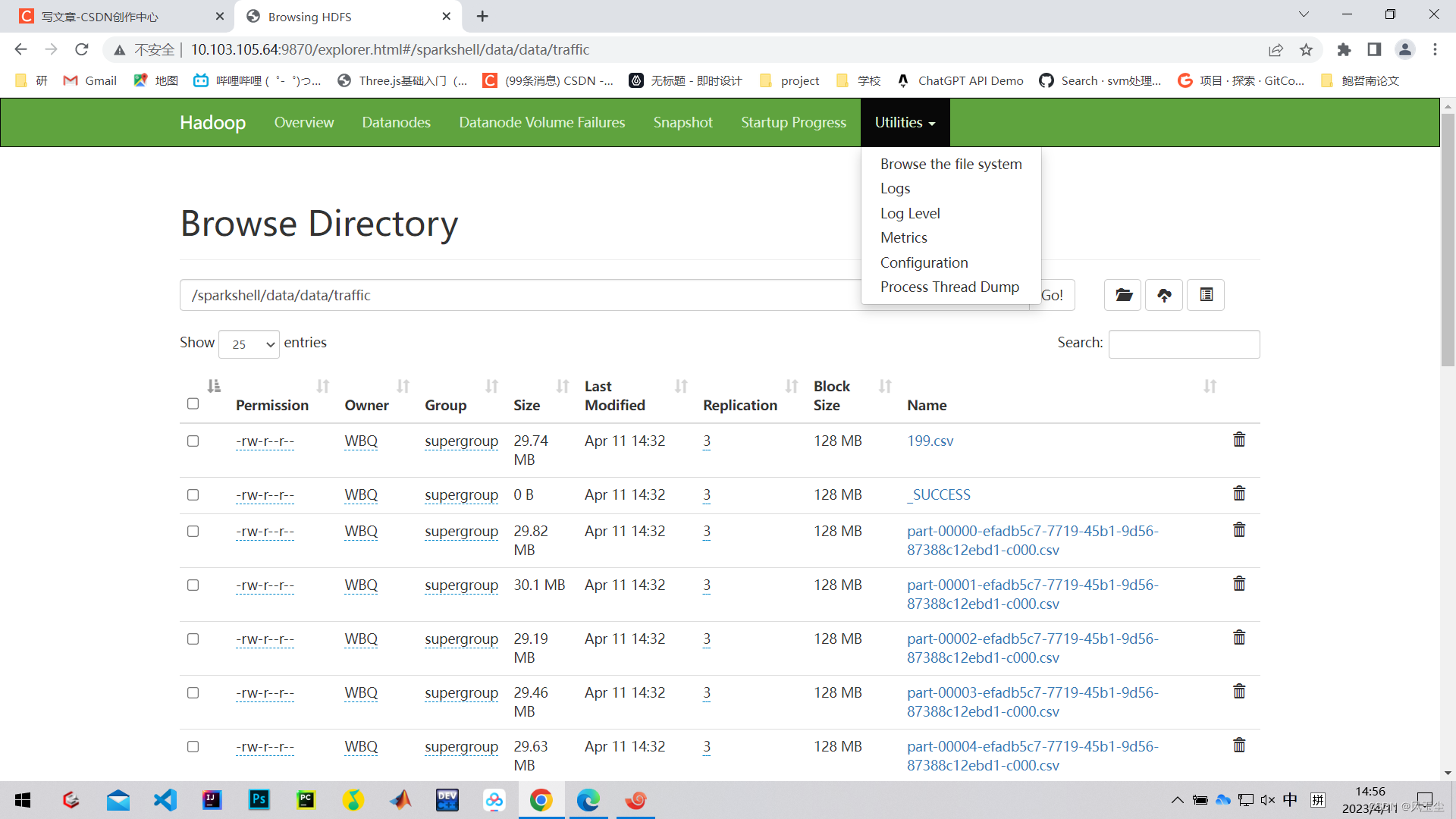The height and width of the screenshot is (819, 1456).
Task: Delete the 199.csv file using trash icon
Action: point(1239,440)
